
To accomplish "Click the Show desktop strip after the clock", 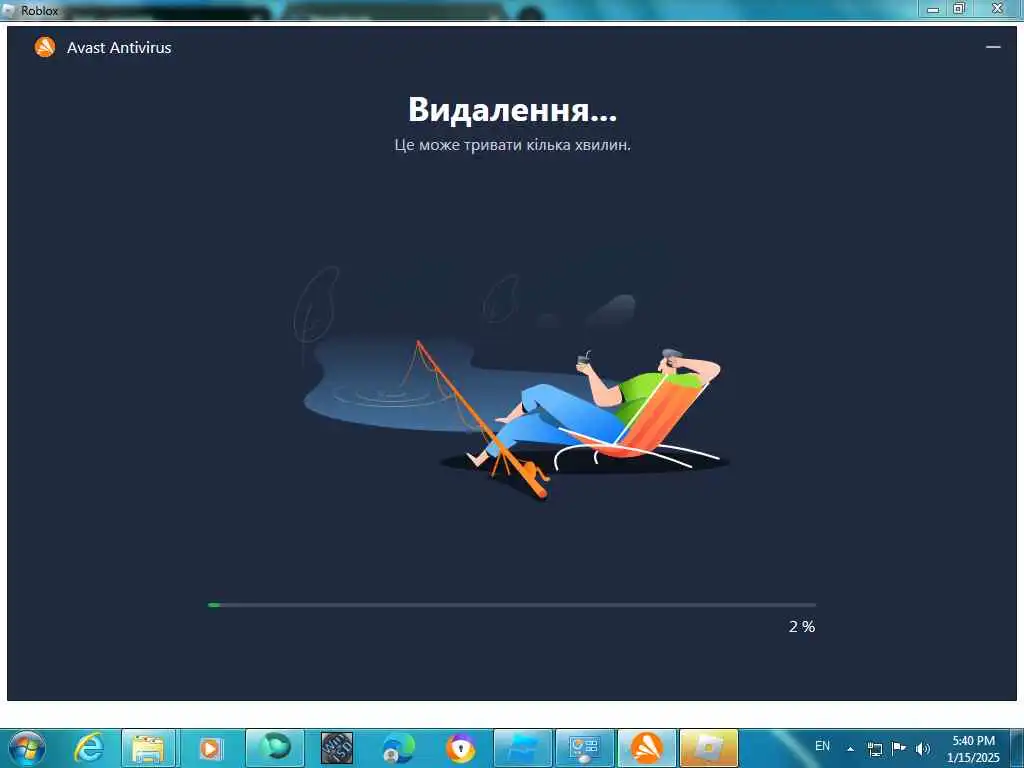I will click(1016, 748).
